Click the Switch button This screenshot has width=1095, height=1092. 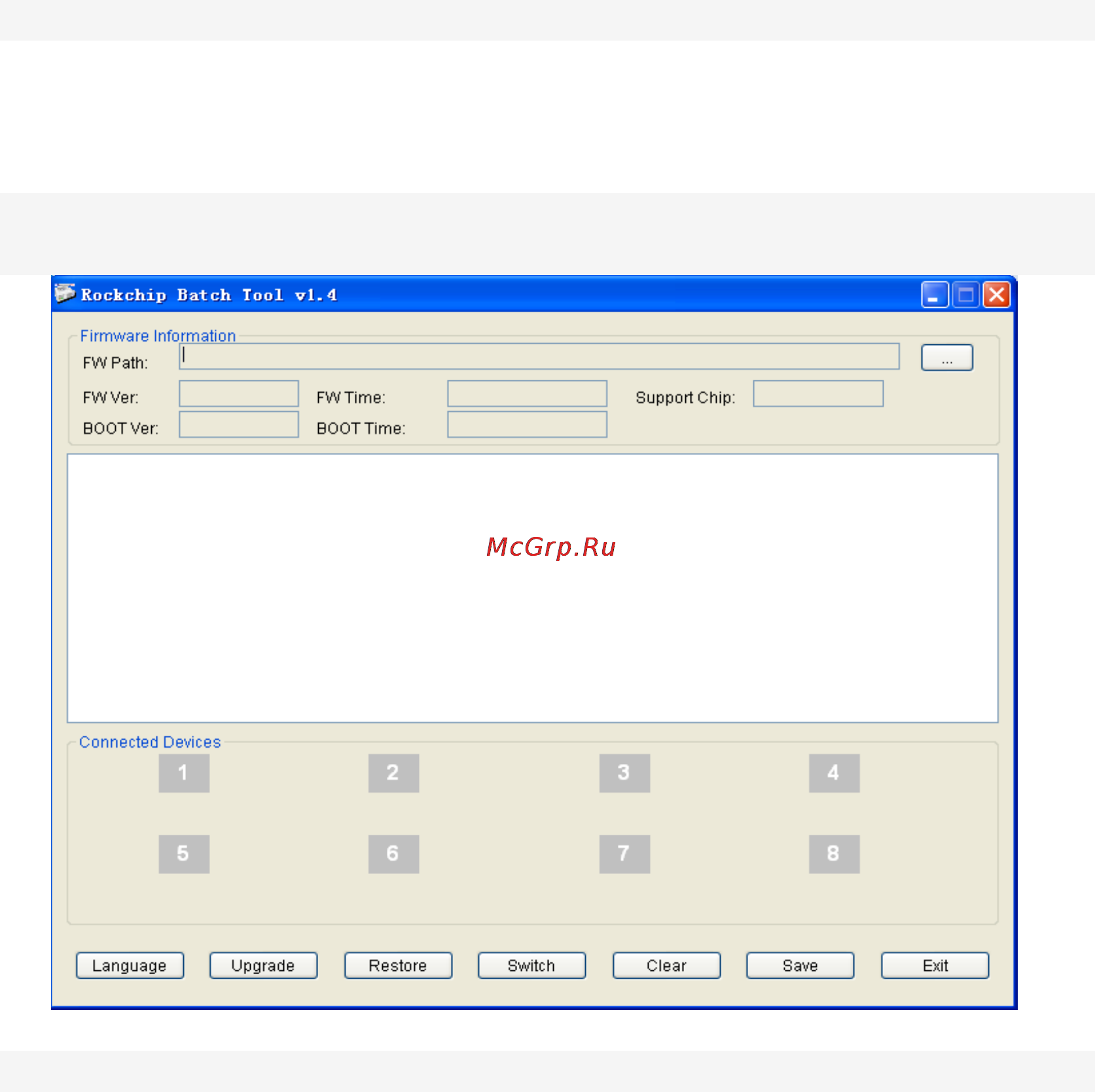[531, 966]
